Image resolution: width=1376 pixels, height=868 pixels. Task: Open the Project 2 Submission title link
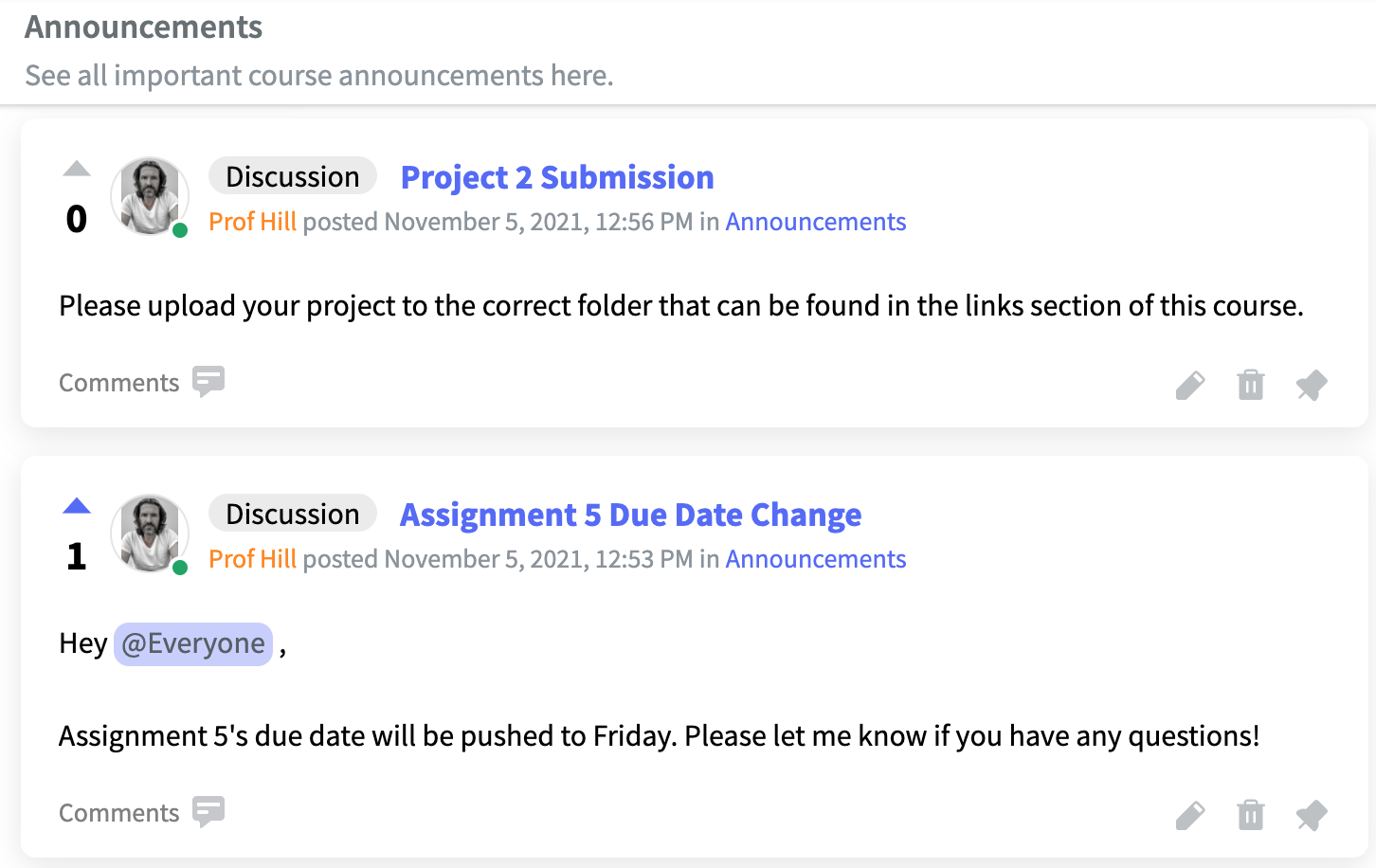[557, 177]
